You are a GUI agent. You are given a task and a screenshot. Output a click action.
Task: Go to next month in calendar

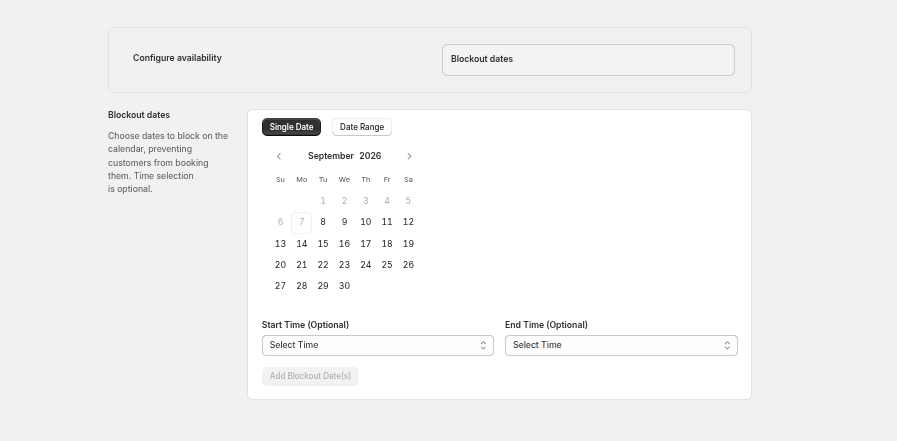coord(409,156)
